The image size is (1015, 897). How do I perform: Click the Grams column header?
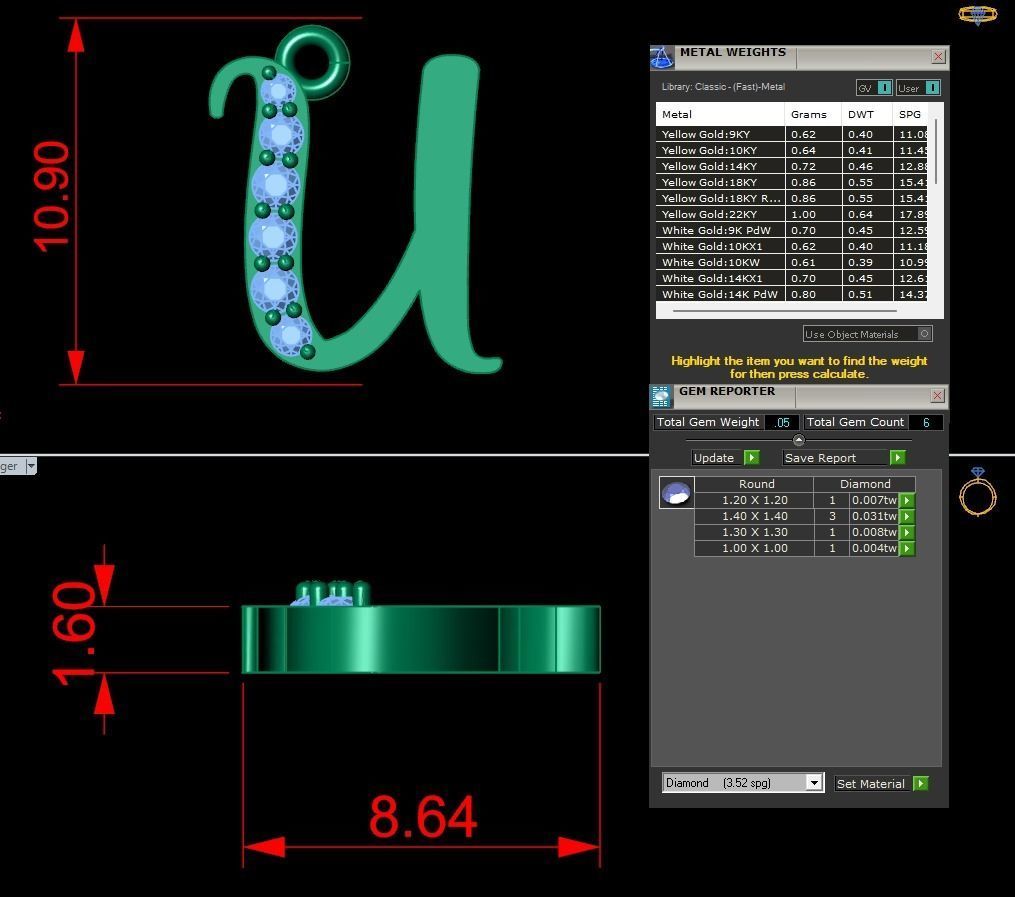[x=813, y=115]
